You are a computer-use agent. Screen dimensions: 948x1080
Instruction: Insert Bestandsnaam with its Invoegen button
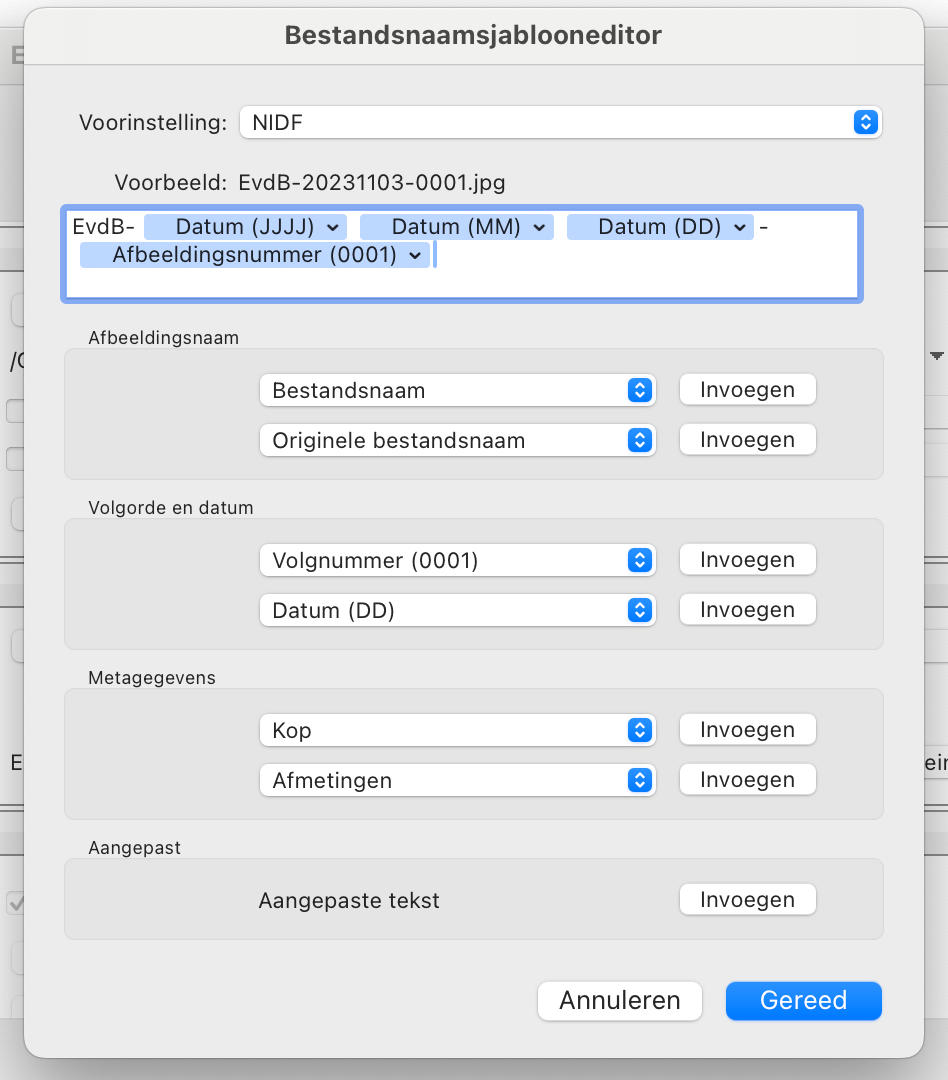click(x=748, y=390)
